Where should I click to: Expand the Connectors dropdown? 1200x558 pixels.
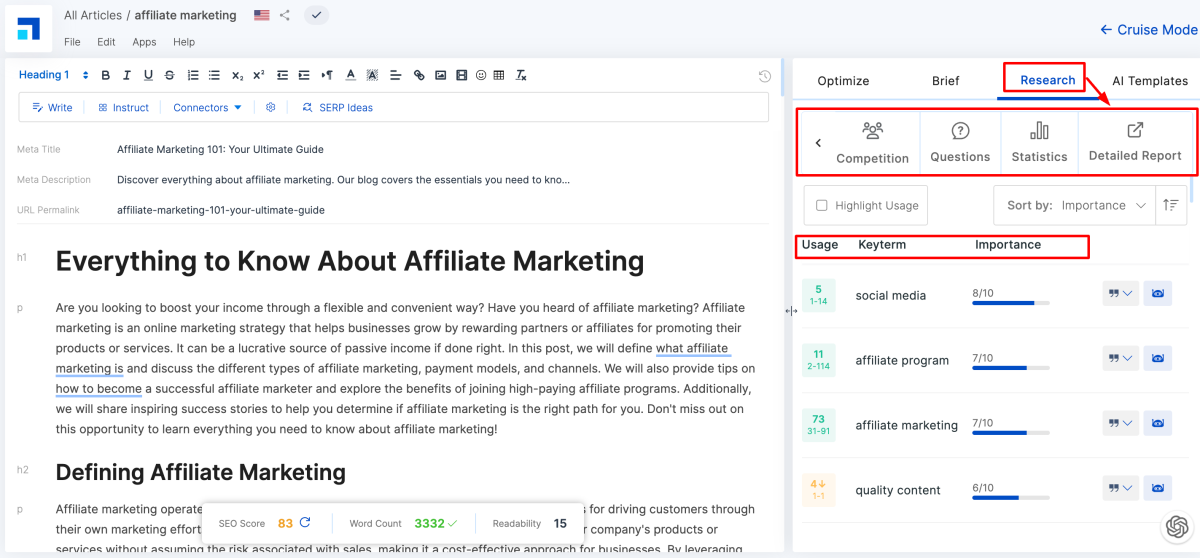tap(207, 107)
